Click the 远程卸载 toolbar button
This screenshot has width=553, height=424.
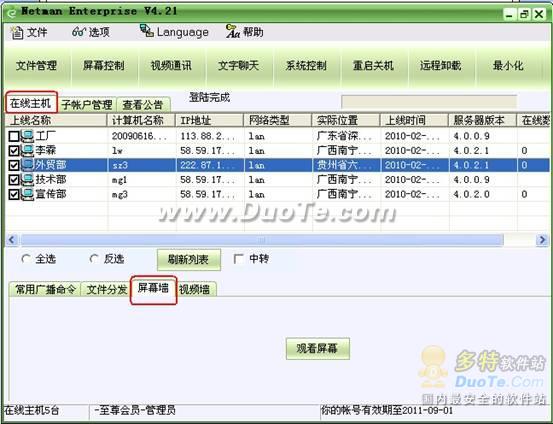(x=441, y=66)
